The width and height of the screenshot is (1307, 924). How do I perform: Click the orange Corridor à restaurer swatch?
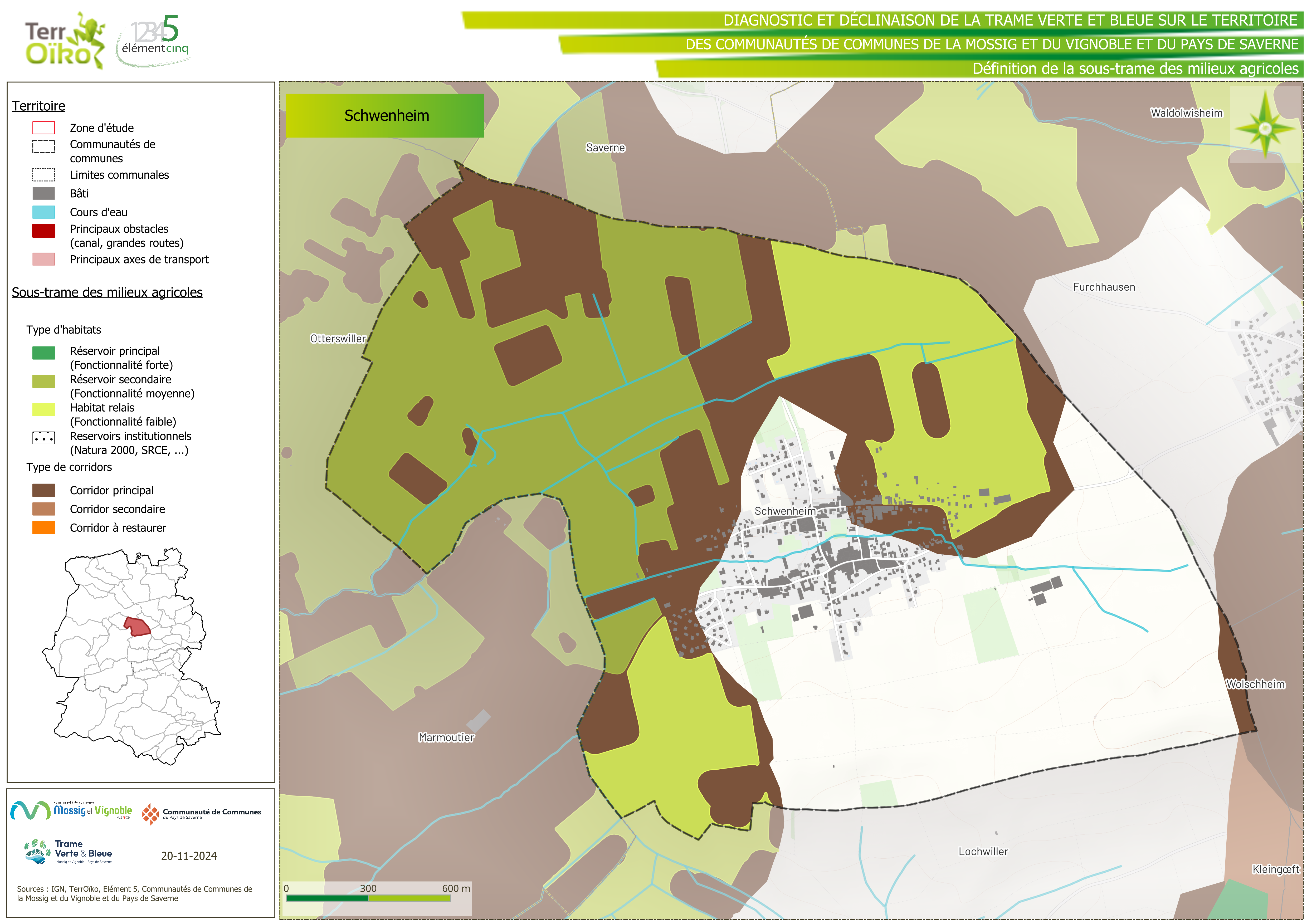(44, 528)
